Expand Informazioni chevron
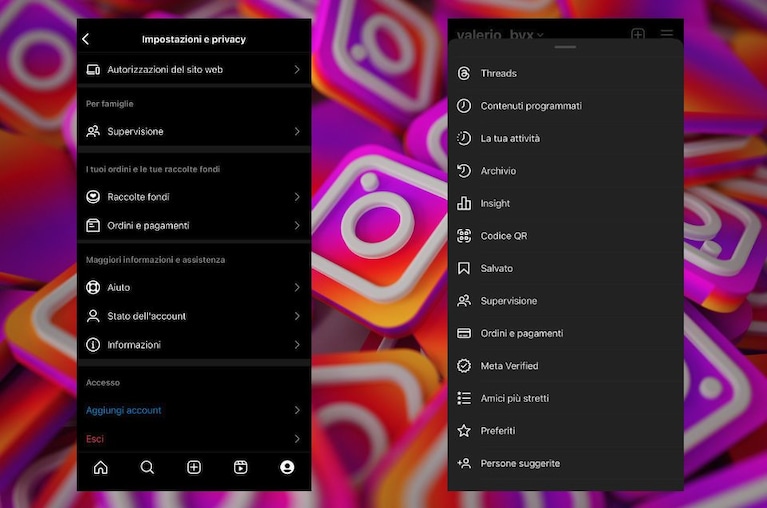767x508 pixels. (297, 345)
